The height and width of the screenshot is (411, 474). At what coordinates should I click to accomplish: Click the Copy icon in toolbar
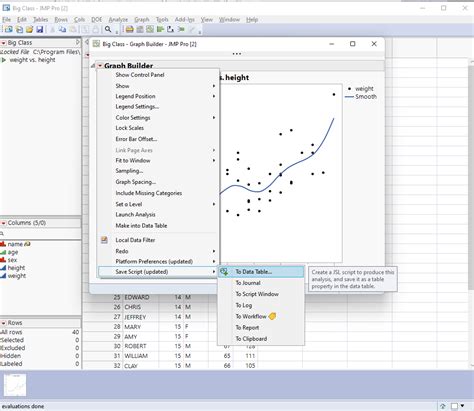[x=62, y=30]
